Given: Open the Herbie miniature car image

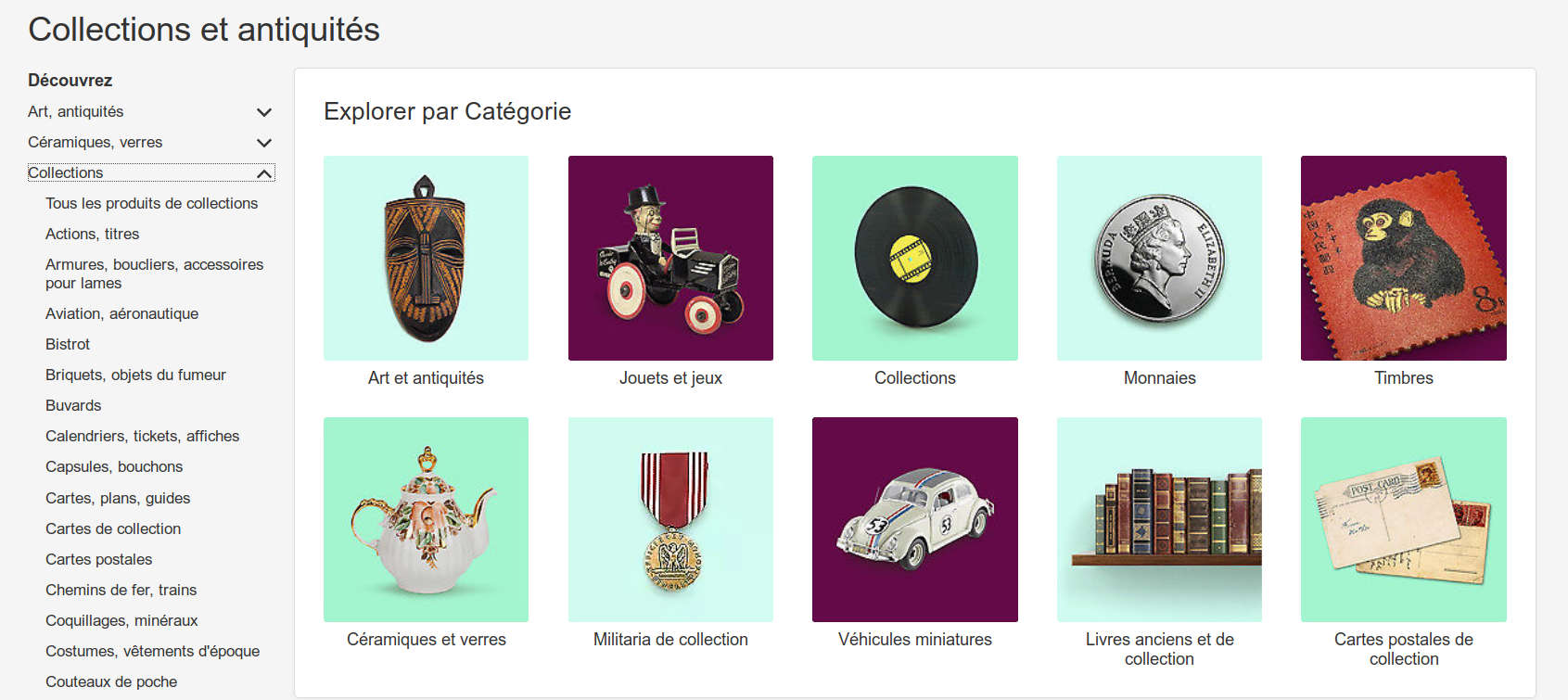Looking at the screenshot, I should 914,519.
